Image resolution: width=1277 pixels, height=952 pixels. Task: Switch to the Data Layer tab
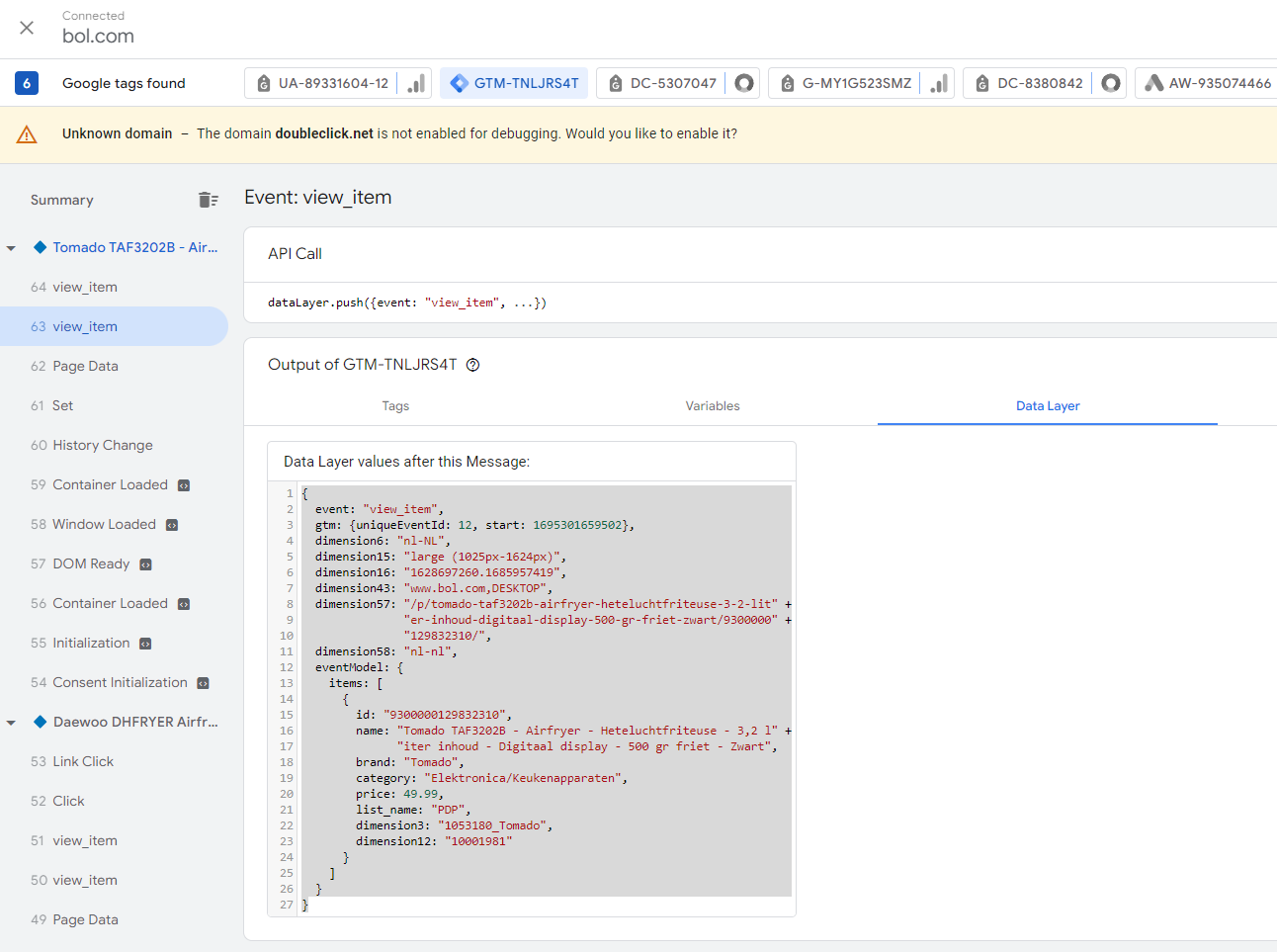pos(1048,405)
